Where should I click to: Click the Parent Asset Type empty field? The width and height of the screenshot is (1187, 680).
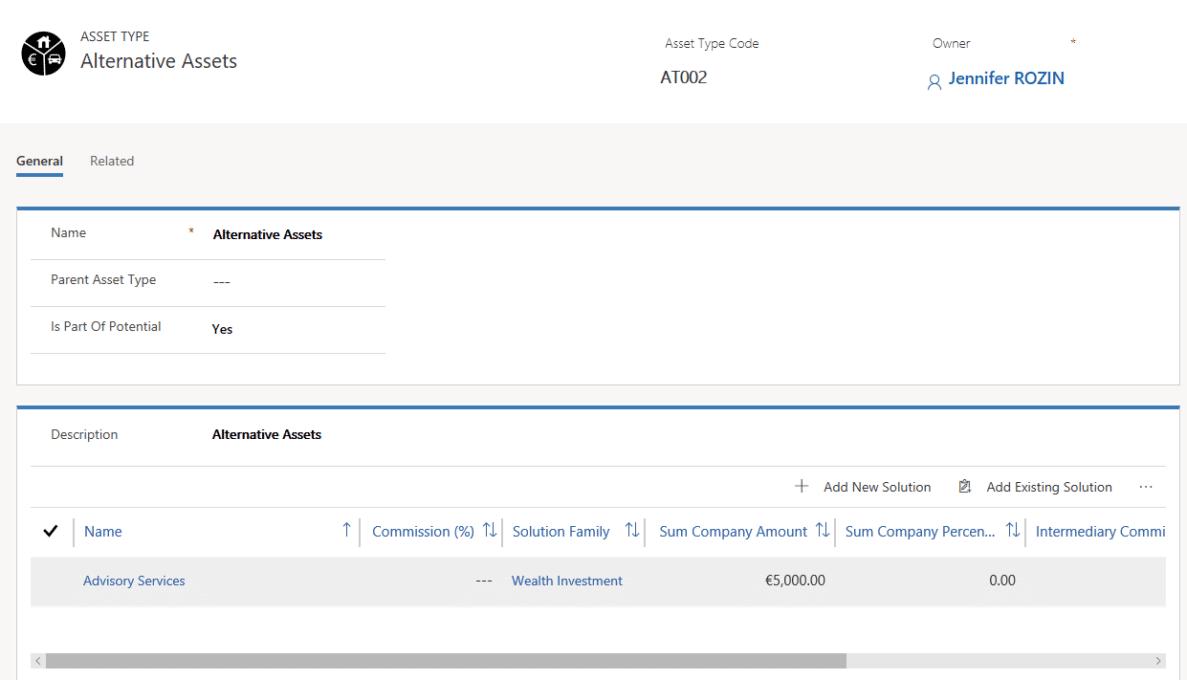coord(221,282)
